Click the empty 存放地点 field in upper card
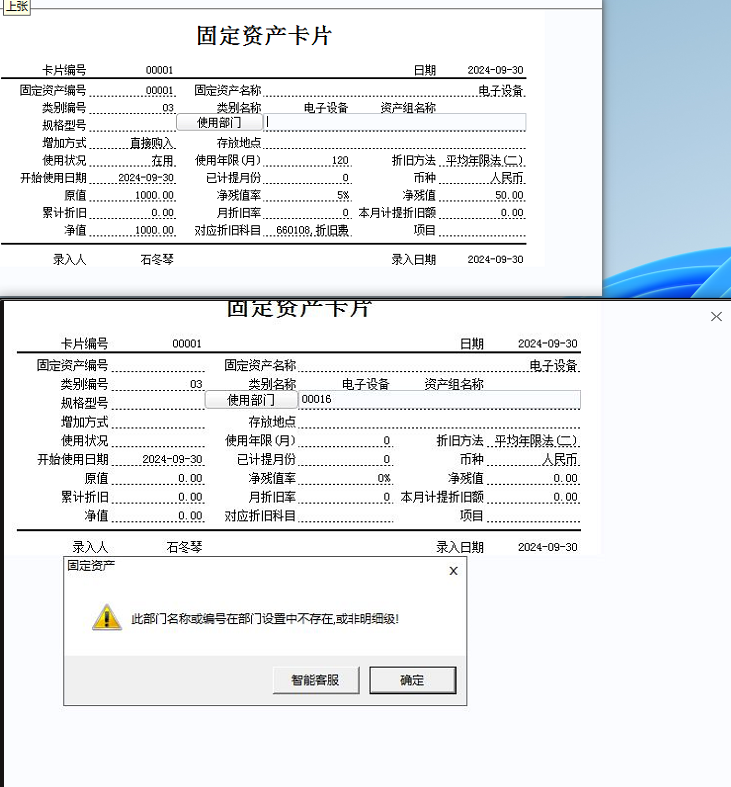 pos(395,143)
